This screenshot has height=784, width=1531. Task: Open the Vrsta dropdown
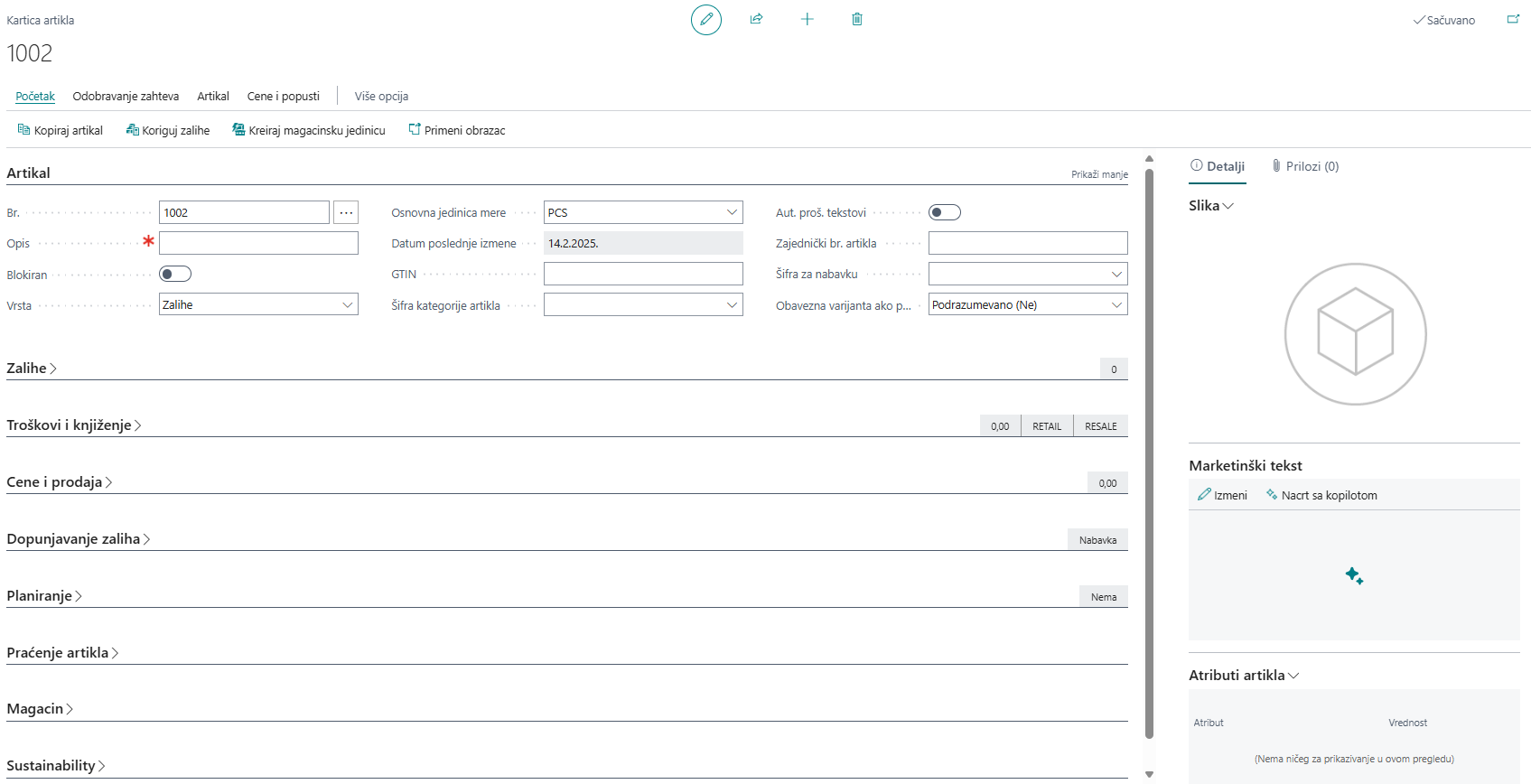point(258,304)
